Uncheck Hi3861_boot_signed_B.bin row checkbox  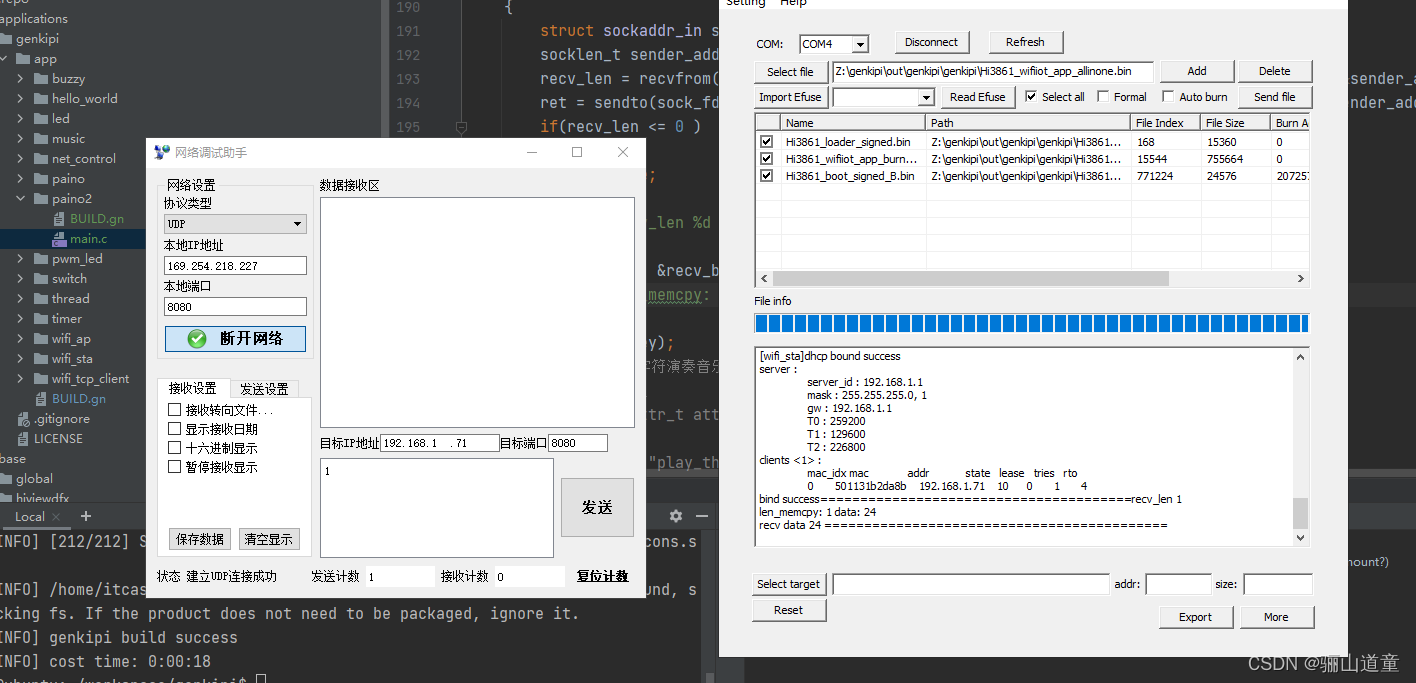766,176
